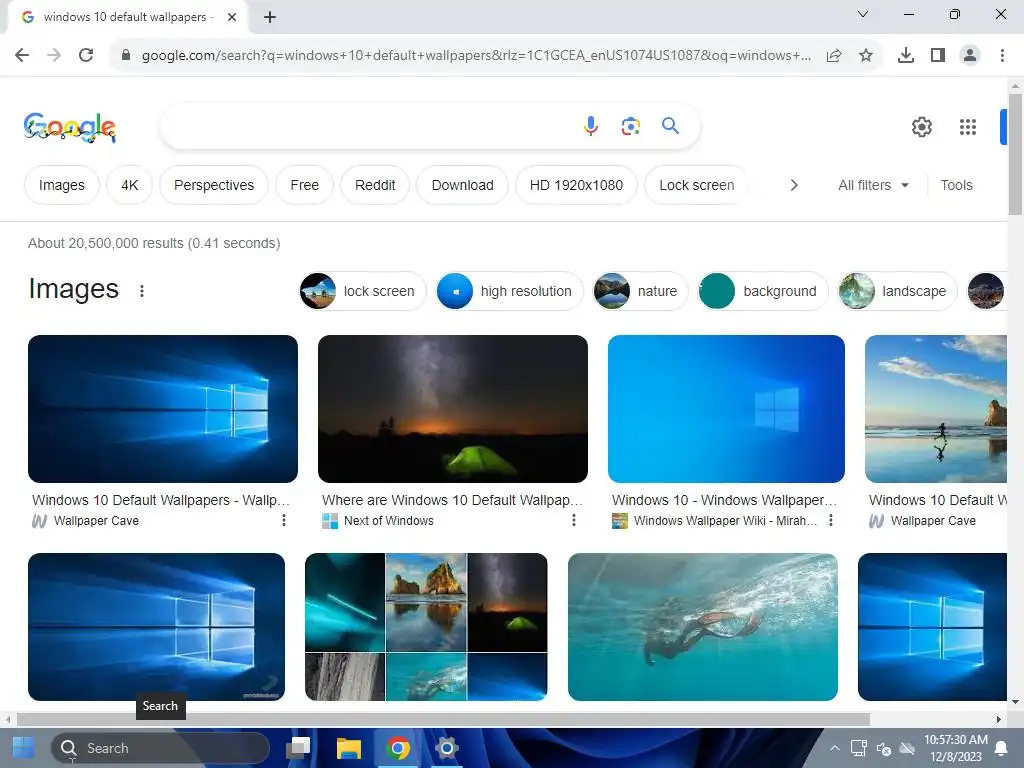Open the underwater swimmer wallpaper thumbnail
The height and width of the screenshot is (768, 1024).
[703, 627]
